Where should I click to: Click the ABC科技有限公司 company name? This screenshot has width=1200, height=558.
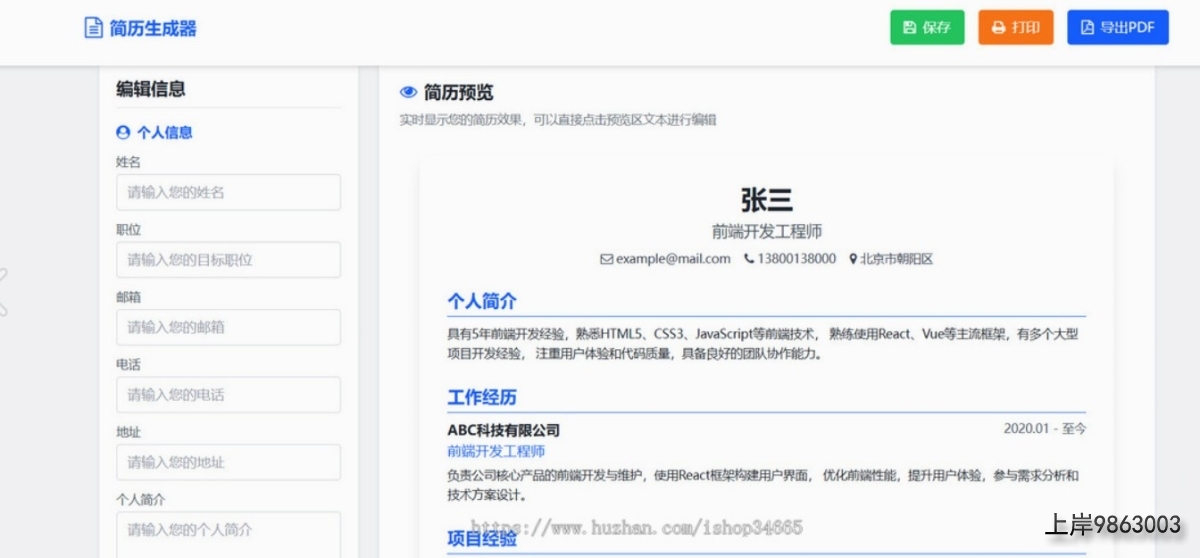(x=503, y=430)
